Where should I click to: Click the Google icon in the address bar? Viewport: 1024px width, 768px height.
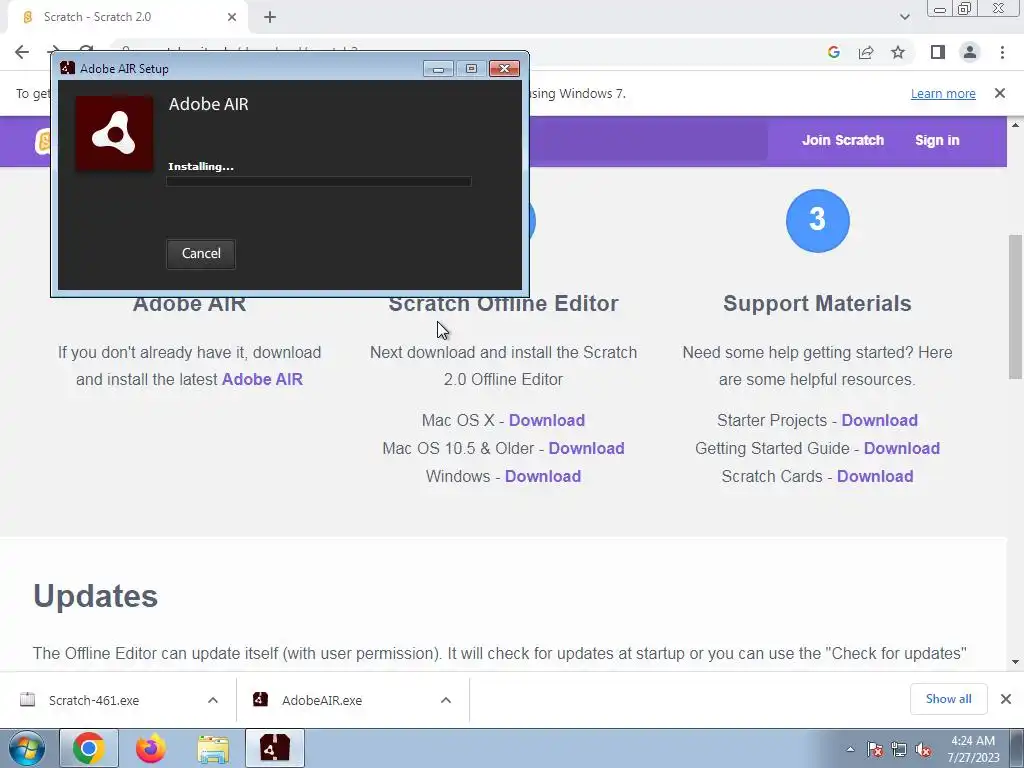(x=833, y=52)
